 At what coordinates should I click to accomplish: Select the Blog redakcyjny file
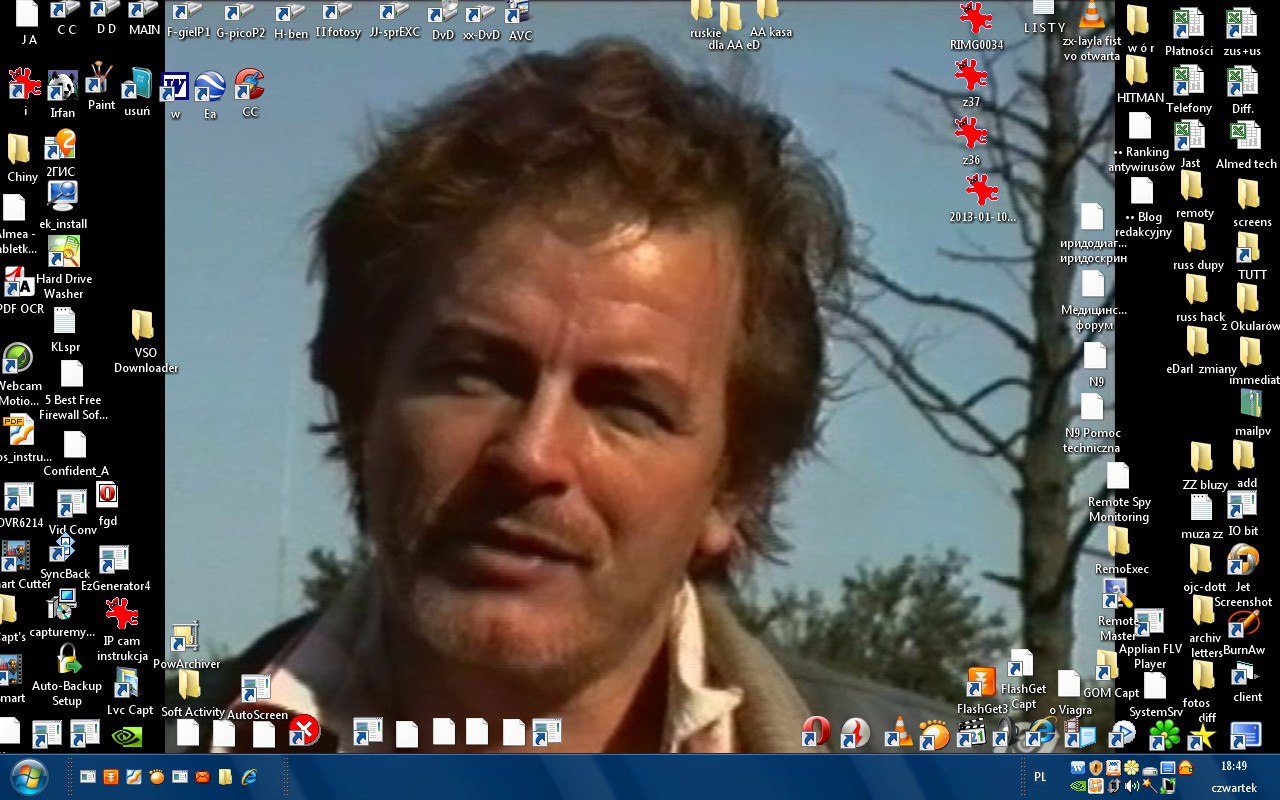pos(1142,191)
